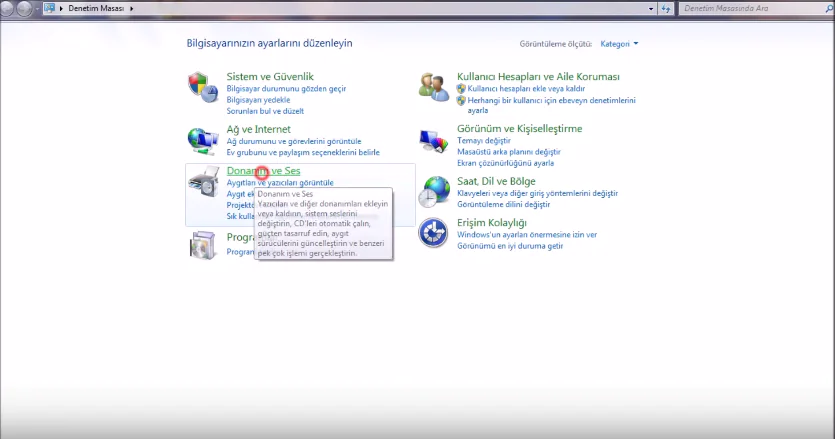Expand the address bar history dropdown arrow

pyautogui.click(x=651, y=9)
